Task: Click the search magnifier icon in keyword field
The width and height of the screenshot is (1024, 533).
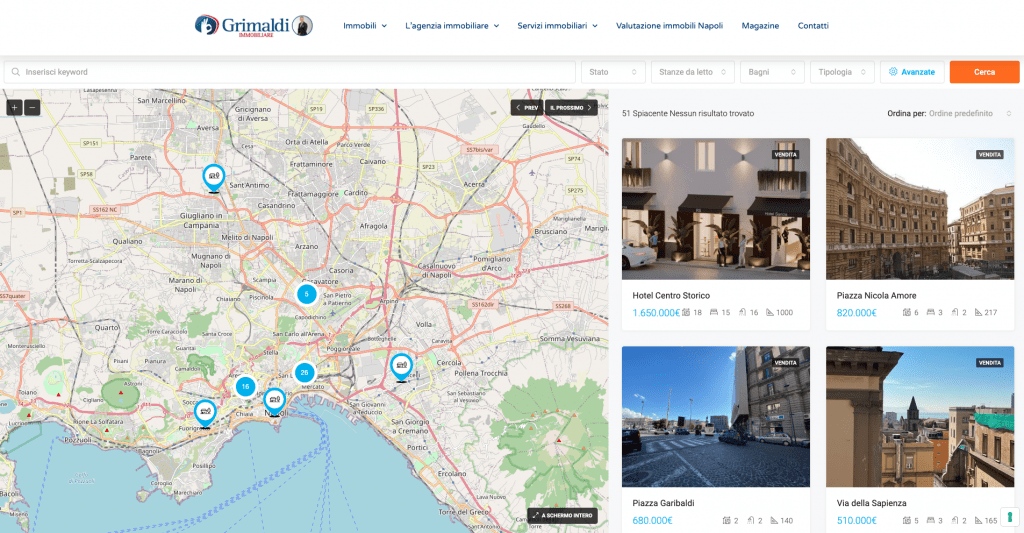Action: [16, 72]
